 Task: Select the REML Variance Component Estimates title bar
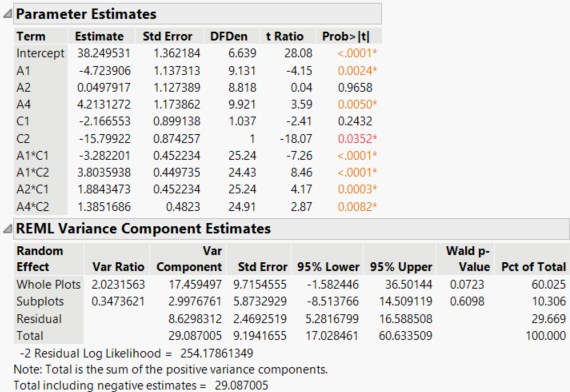tap(292, 229)
